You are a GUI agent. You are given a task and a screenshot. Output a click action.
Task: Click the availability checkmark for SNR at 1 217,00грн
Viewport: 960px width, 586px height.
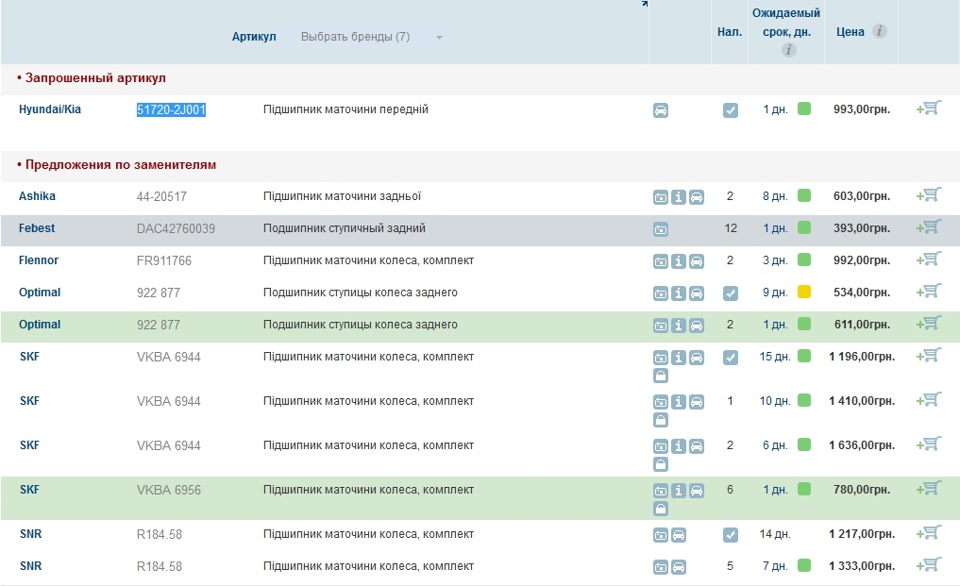(730, 535)
